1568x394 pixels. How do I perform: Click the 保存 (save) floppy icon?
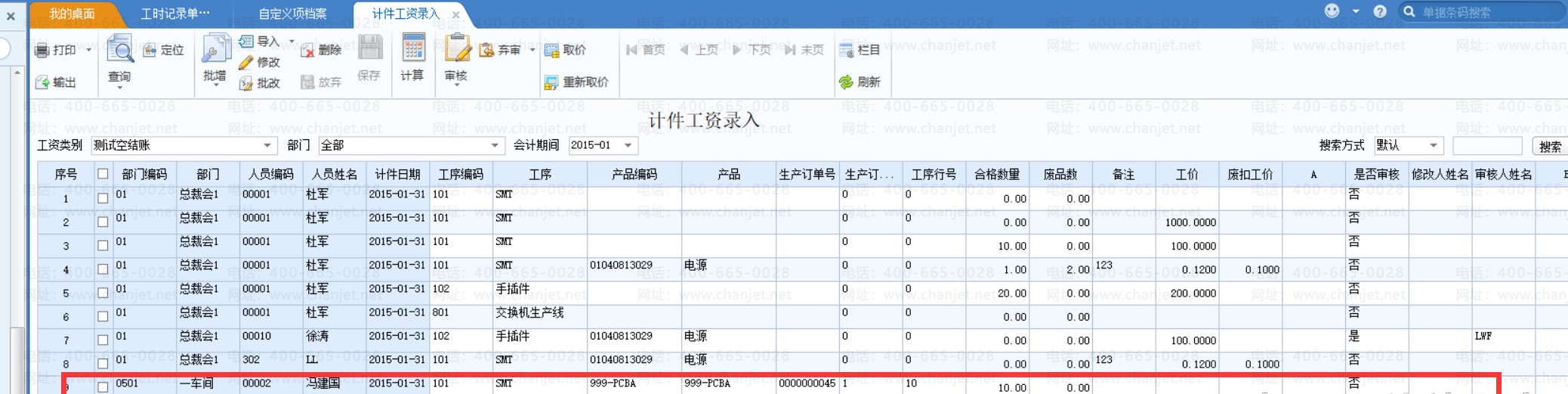pyautogui.click(x=369, y=48)
